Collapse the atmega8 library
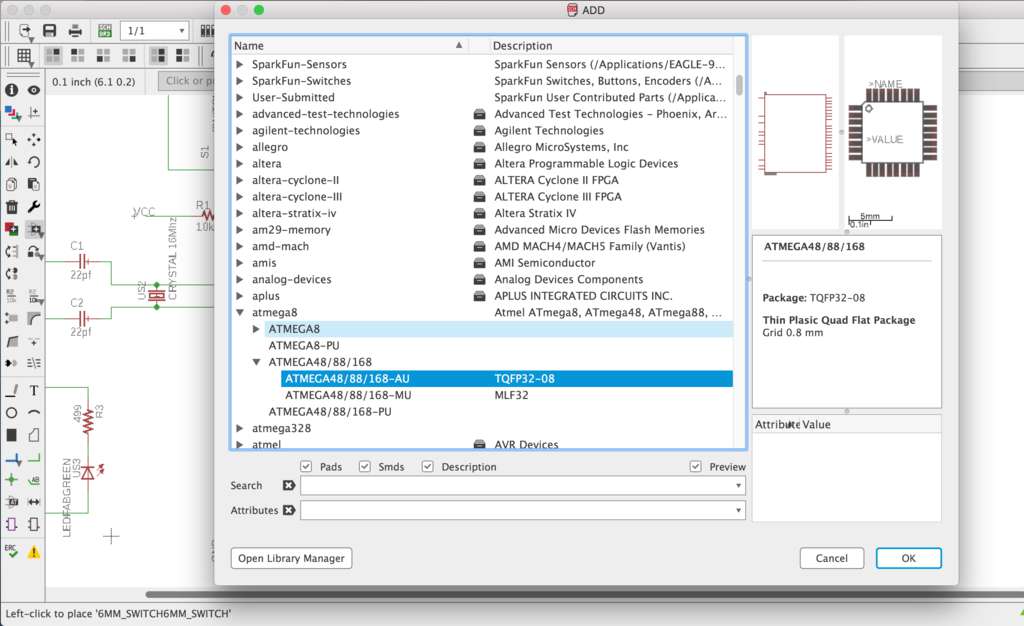Image resolution: width=1024 pixels, height=626 pixels. [240, 313]
